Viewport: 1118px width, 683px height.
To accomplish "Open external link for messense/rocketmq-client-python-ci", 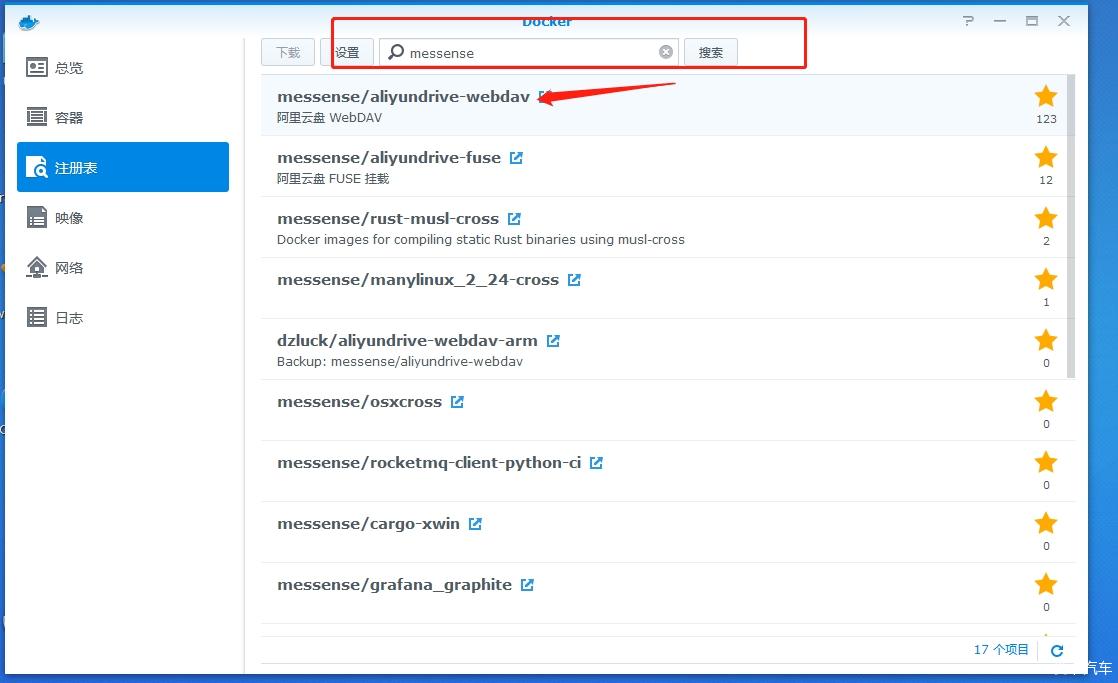I will click(x=596, y=463).
